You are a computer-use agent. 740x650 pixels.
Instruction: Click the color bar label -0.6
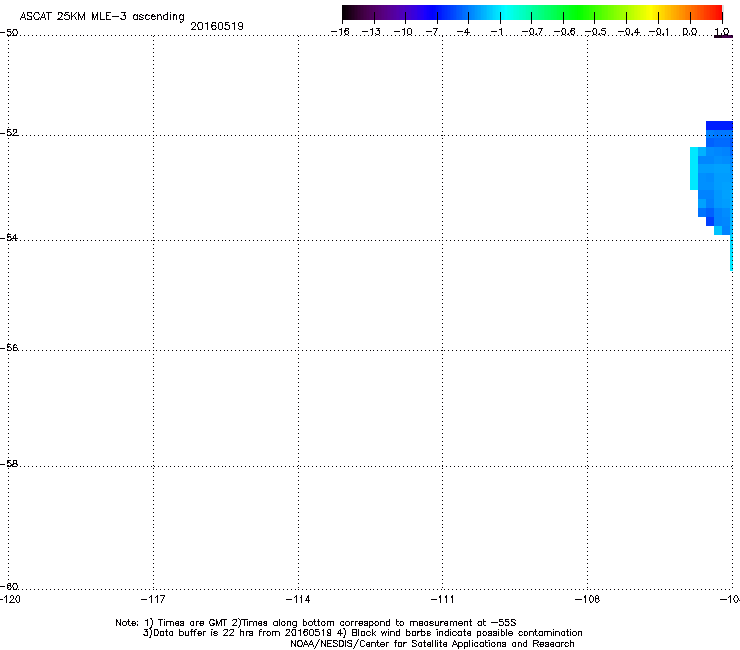click(564, 32)
